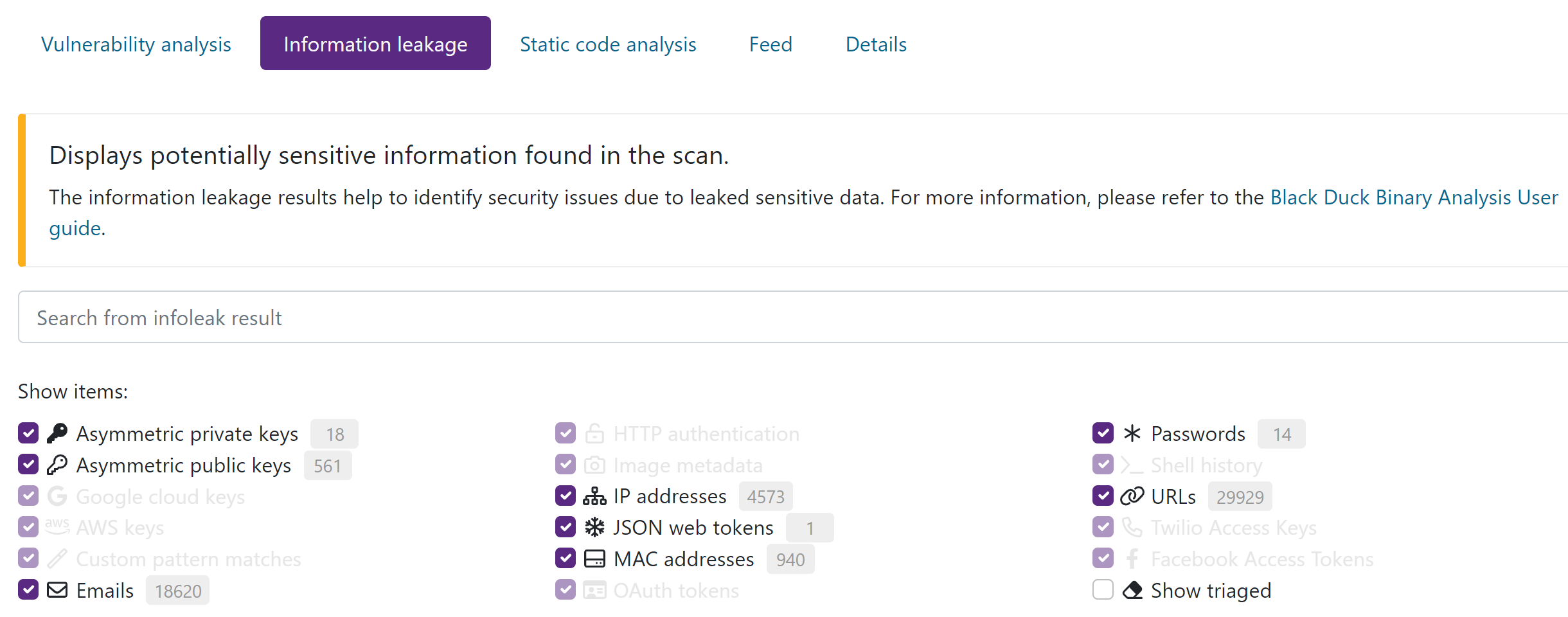Uncheck the Asymmetric private keys checkbox
1568x617 pixels.
[x=28, y=433]
